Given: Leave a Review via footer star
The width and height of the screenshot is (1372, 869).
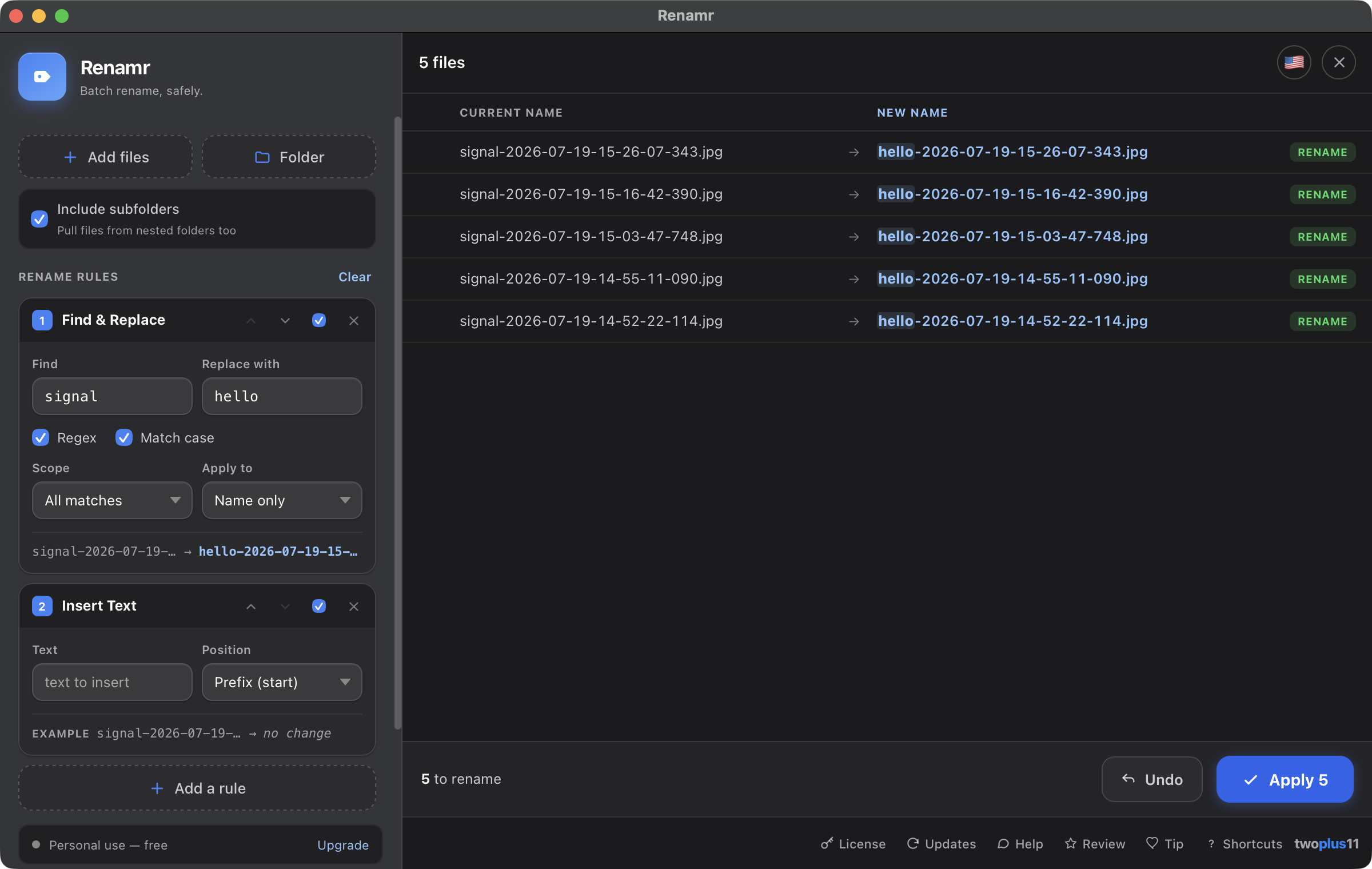Looking at the screenshot, I should pos(1095,844).
